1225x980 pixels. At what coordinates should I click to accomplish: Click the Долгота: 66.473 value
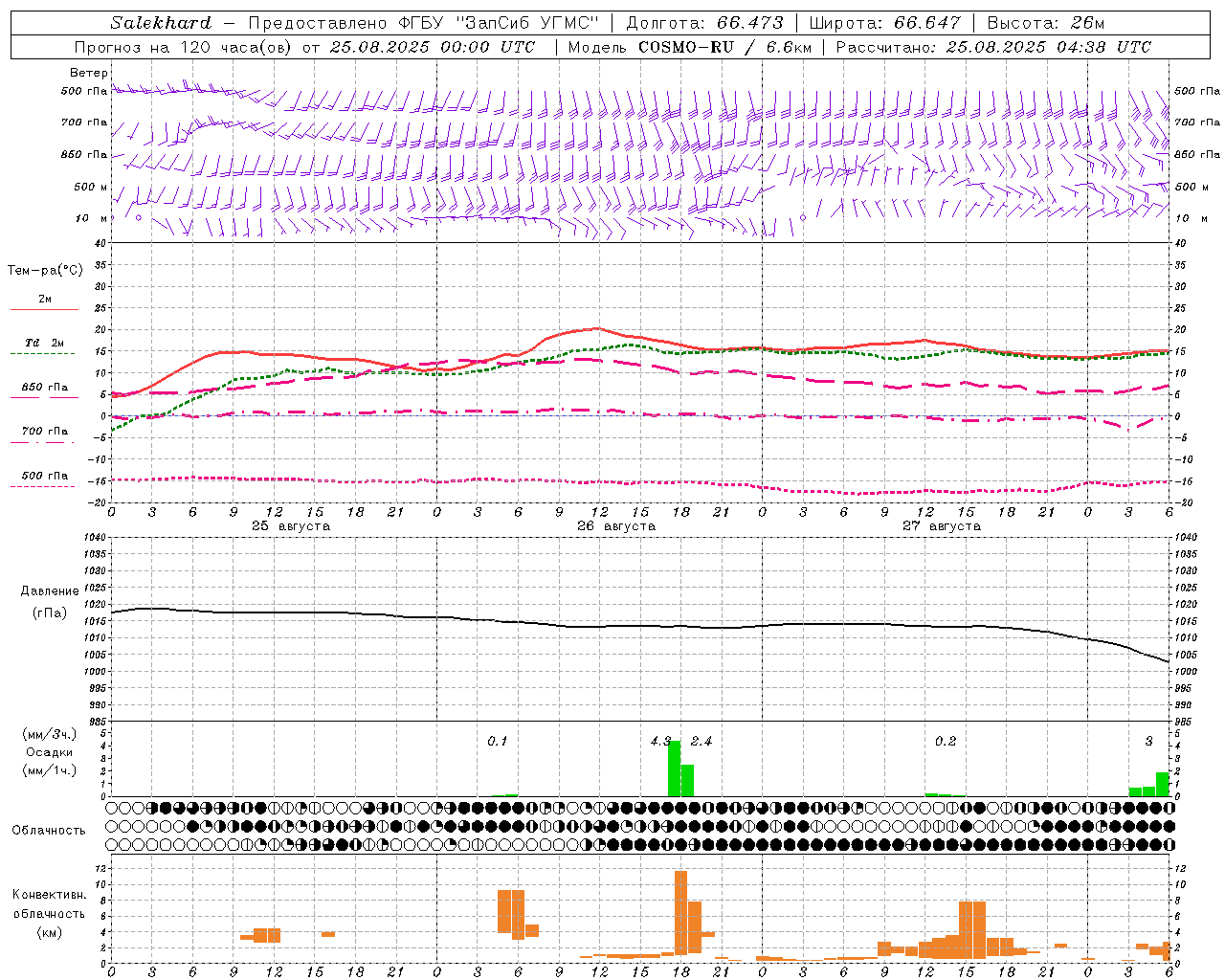[x=704, y=23]
